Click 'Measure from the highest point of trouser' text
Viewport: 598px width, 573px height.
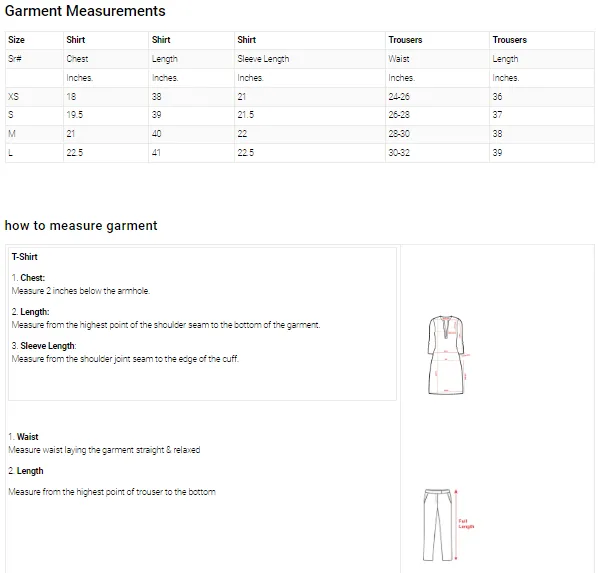pos(112,492)
